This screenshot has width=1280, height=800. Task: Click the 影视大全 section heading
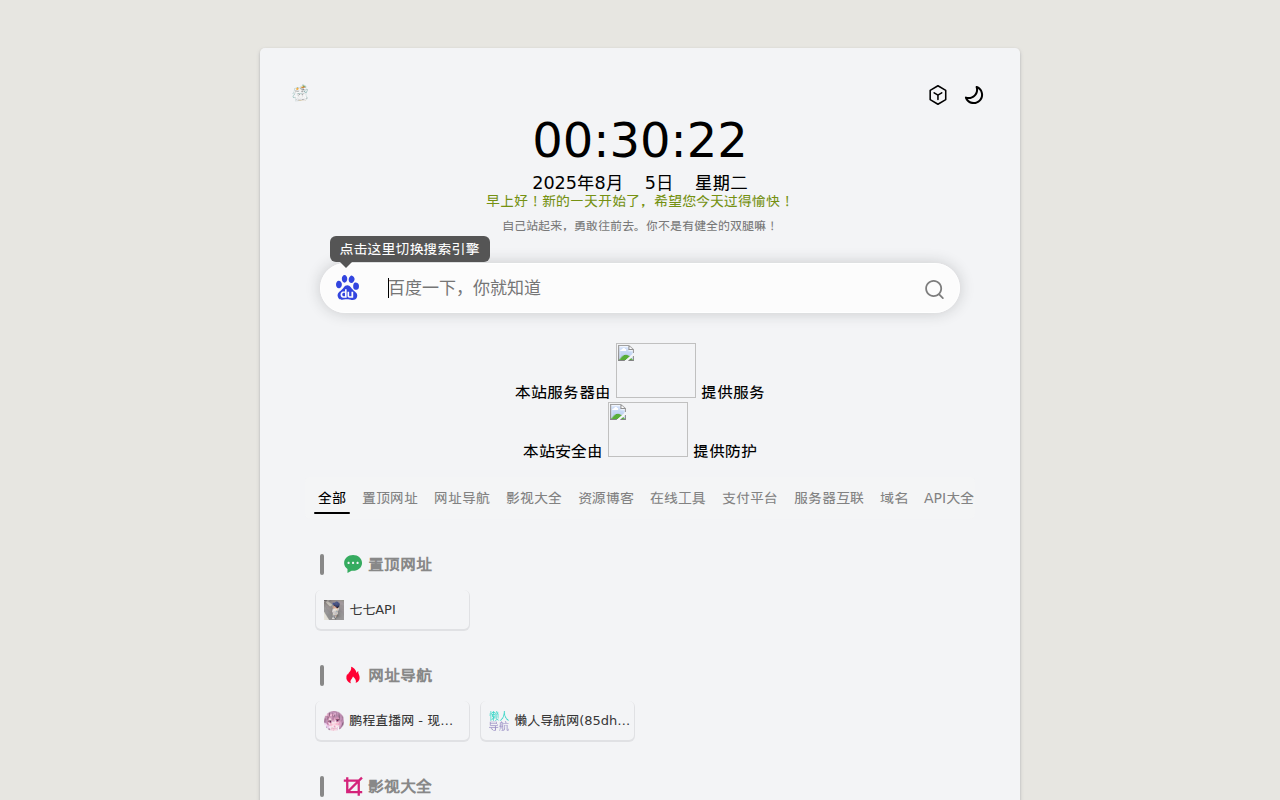[400, 787]
